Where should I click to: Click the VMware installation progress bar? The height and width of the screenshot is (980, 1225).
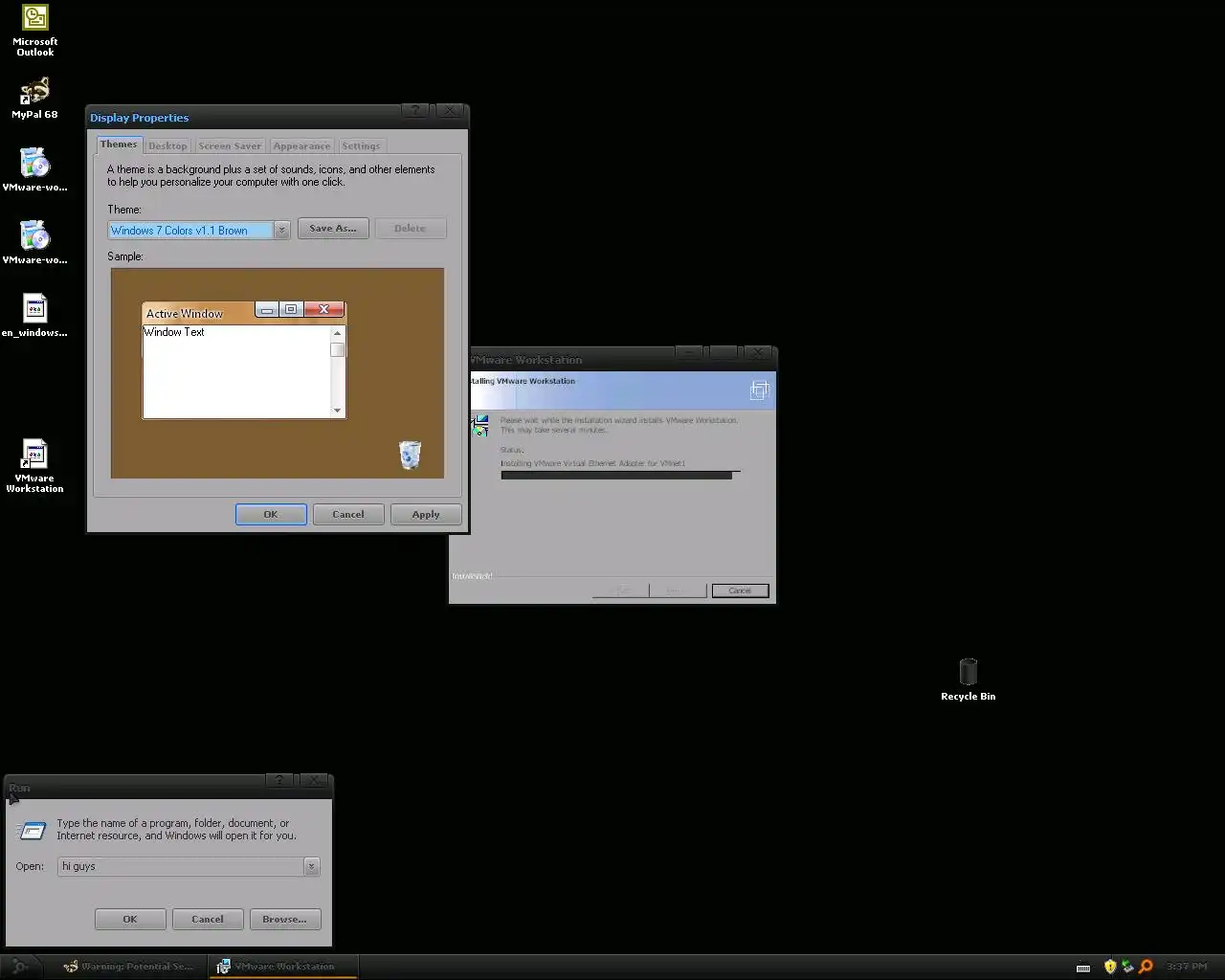pos(620,475)
